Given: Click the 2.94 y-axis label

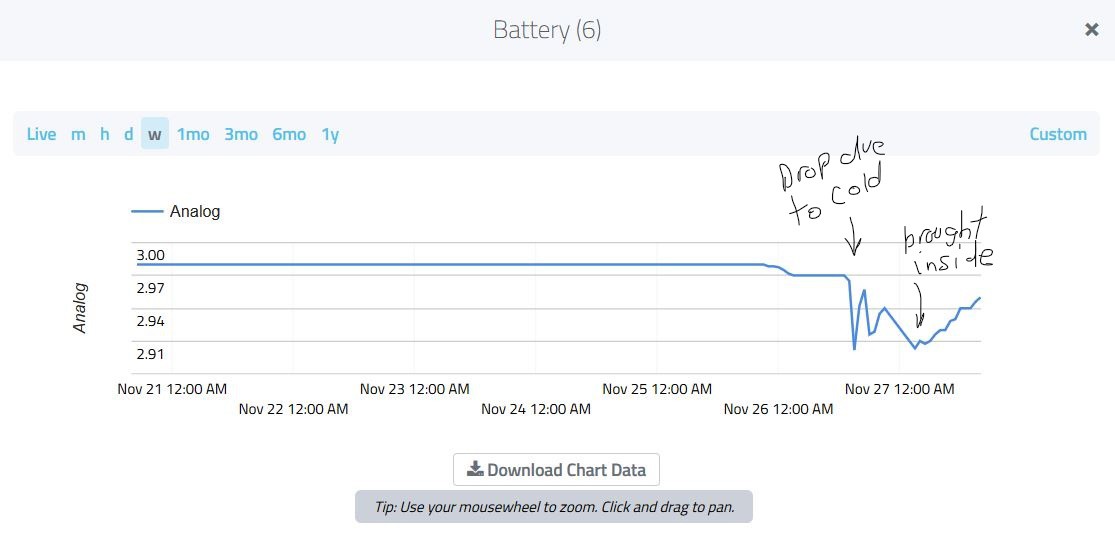Looking at the screenshot, I should (x=150, y=321).
